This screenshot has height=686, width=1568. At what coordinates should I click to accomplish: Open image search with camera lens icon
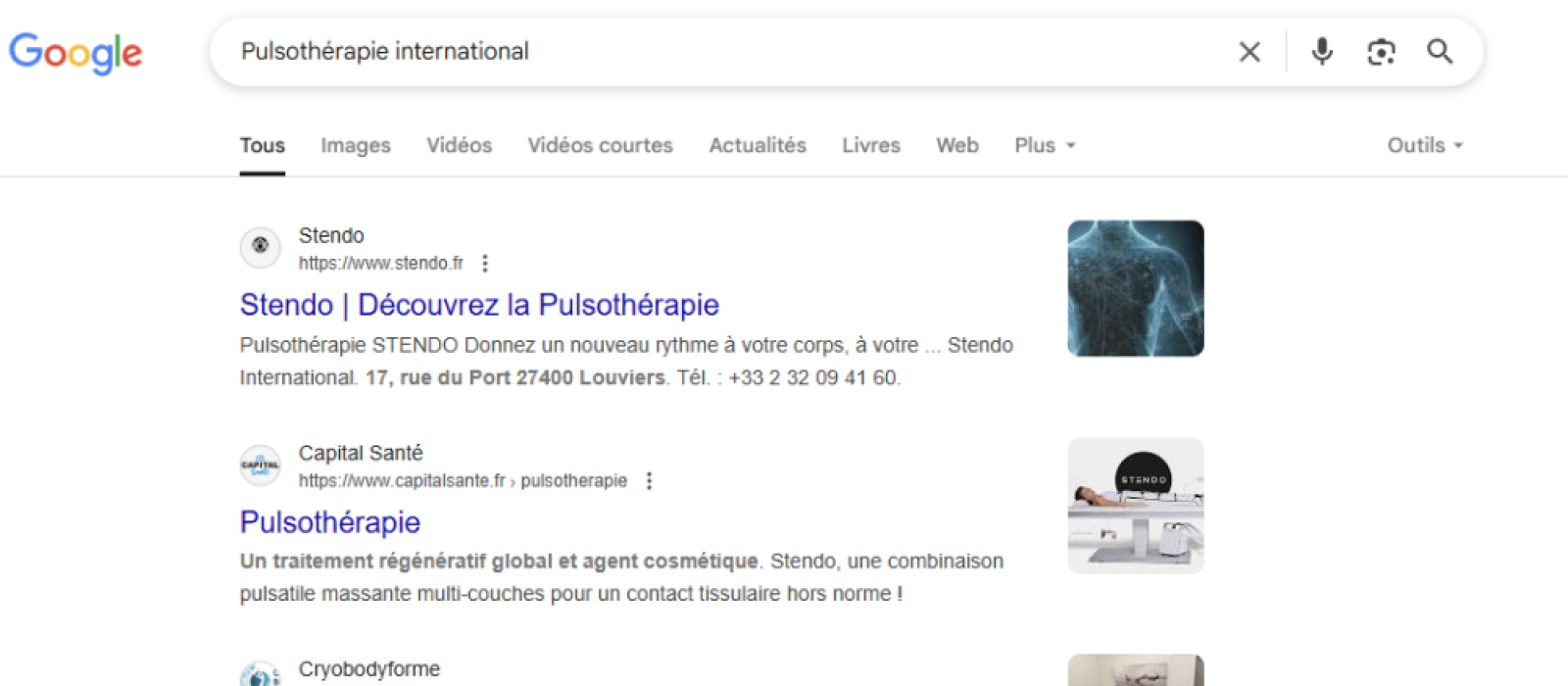coord(1381,52)
